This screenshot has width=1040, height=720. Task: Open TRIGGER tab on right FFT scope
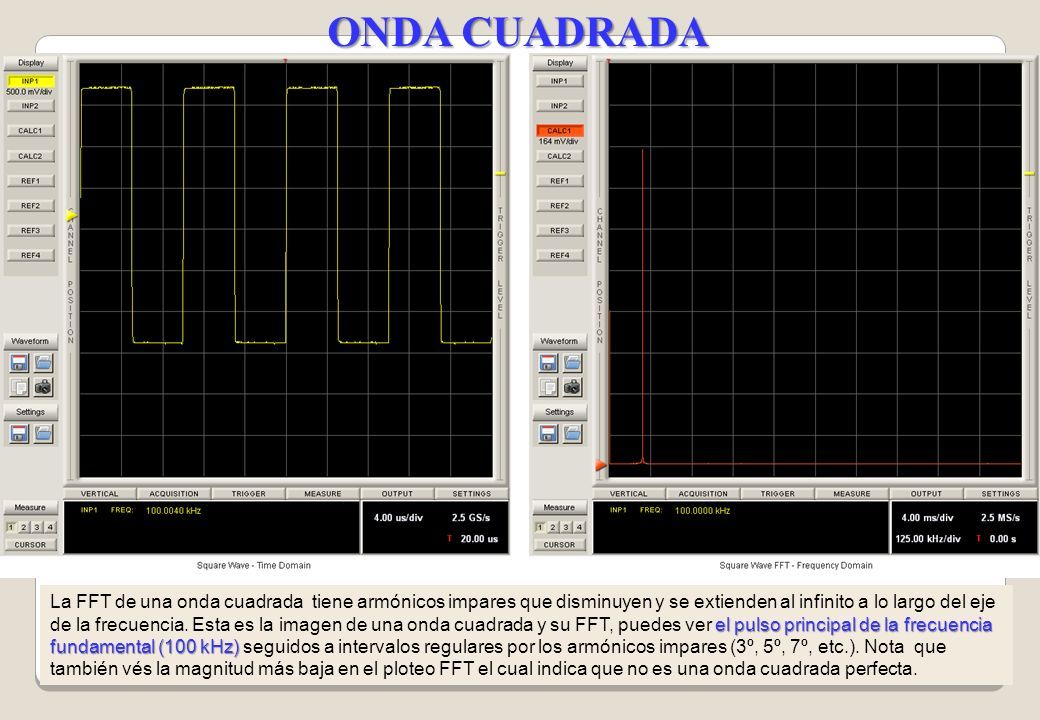tap(778, 493)
